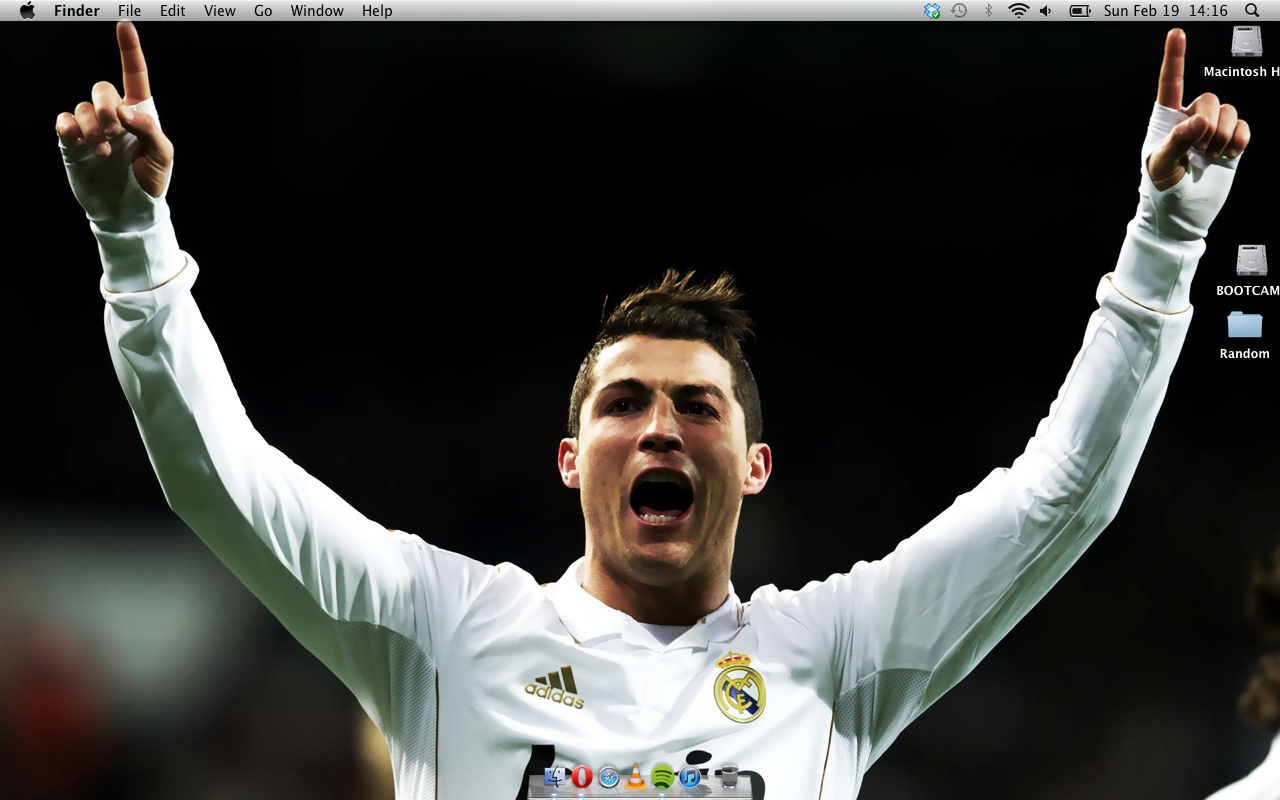Screen dimensions: 1280x800
Task: Select the Random folder on desktop
Action: (1245, 325)
